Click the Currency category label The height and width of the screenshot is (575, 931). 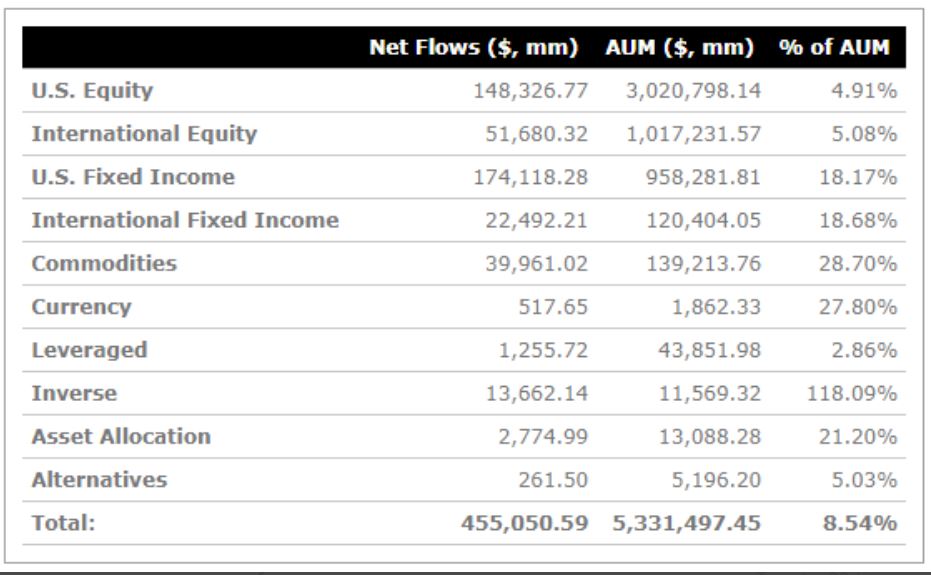(x=82, y=307)
